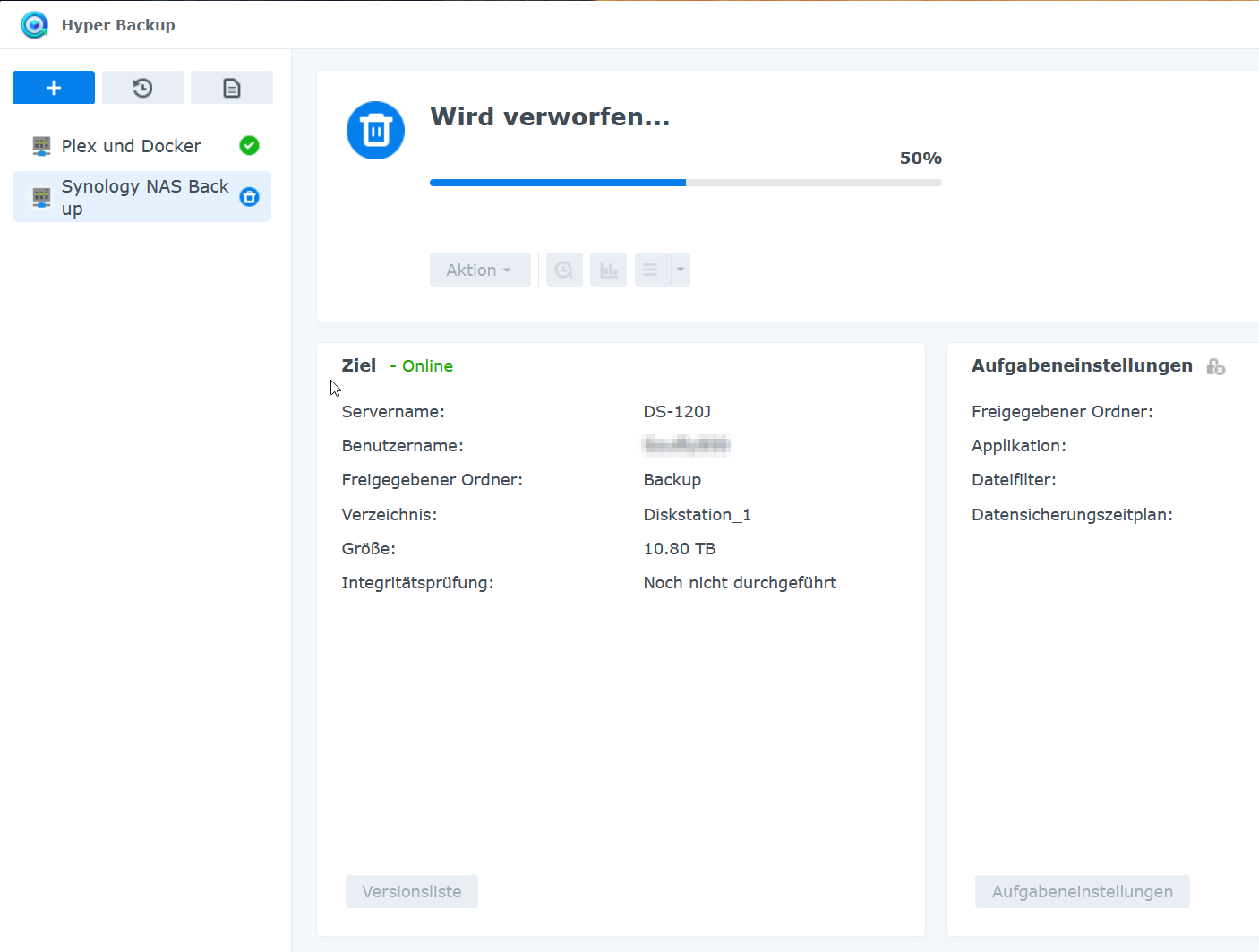Image resolution: width=1259 pixels, height=952 pixels.
Task: Open the Versionsliste button
Action: pos(412,892)
